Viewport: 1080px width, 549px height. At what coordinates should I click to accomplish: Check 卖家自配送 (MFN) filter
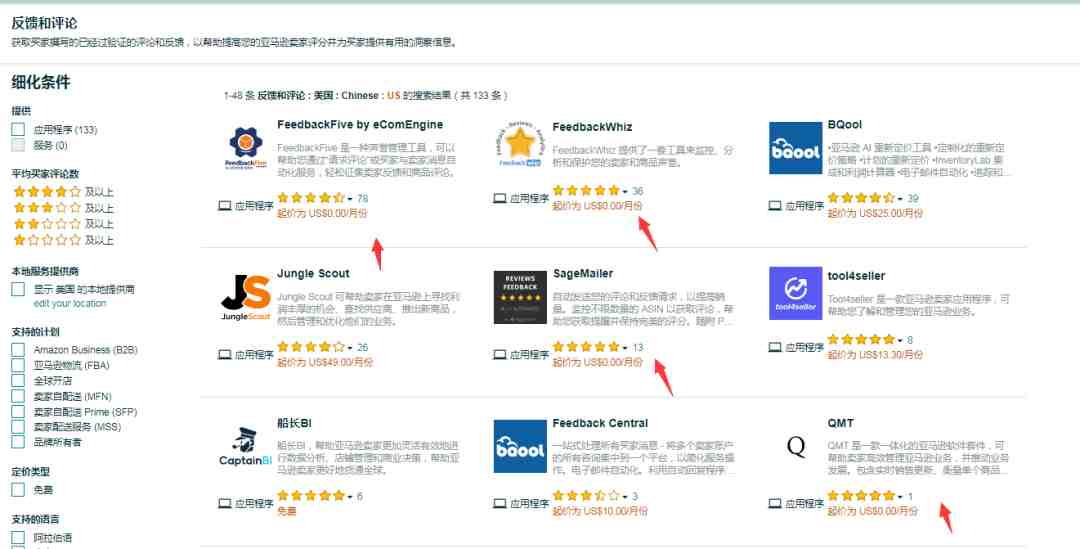click(19, 396)
